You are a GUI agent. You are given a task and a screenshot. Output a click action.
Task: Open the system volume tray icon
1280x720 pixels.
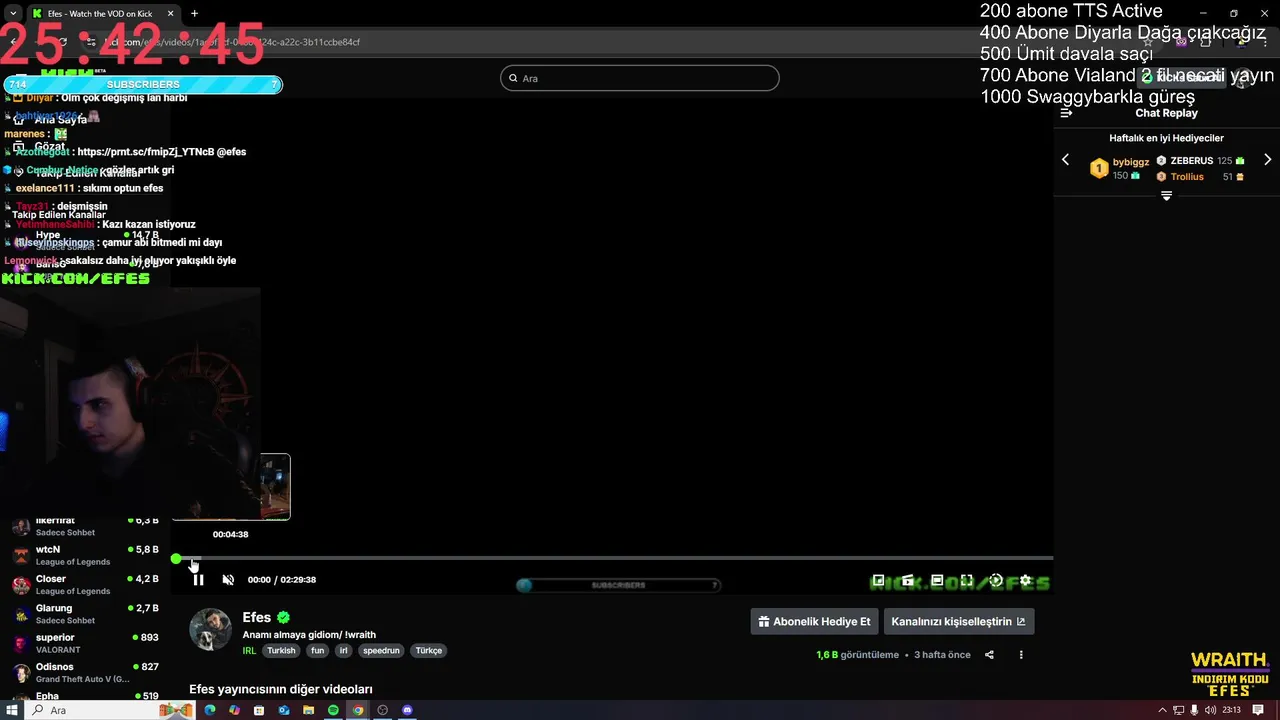pos(1211,710)
